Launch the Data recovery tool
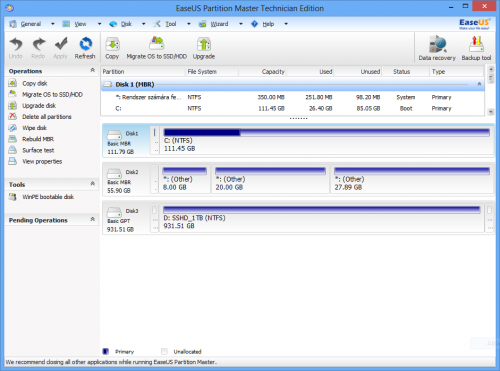This screenshot has height=371, width=500. tap(437, 48)
